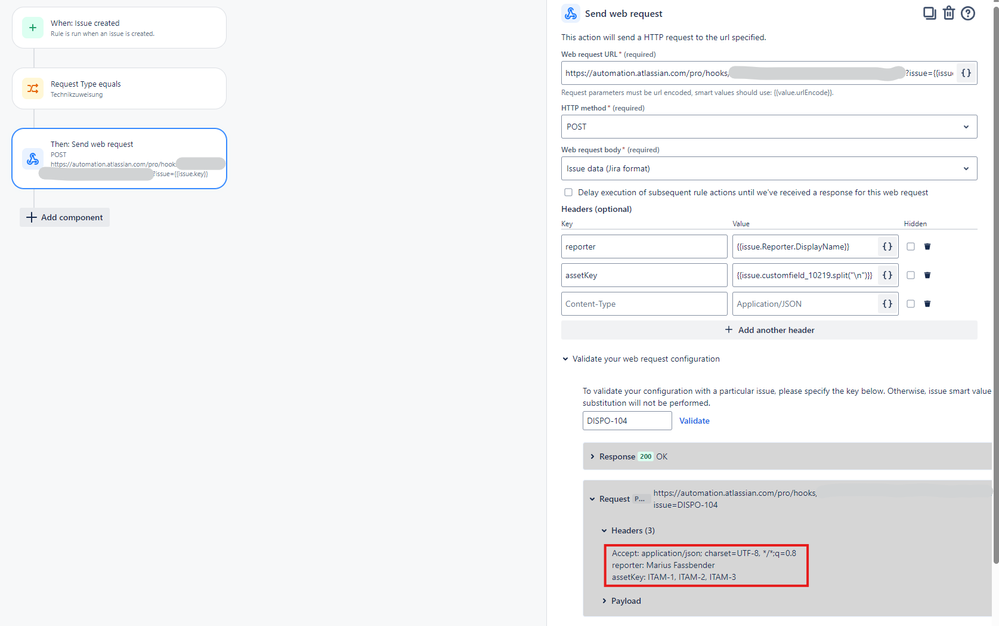The image size is (999, 626).
Task: Mark the Content-Type header as hidden
Action: 909,303
